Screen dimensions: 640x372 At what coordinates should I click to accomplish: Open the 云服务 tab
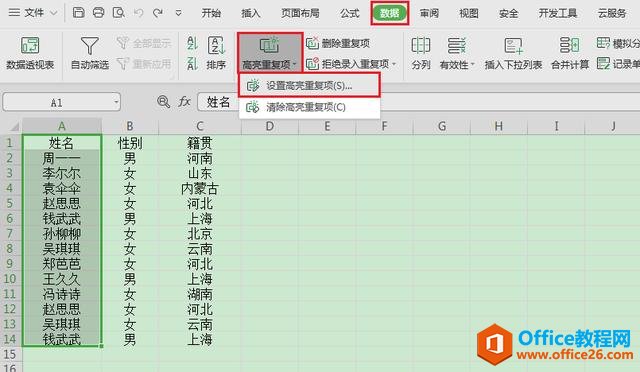(612, 13)
